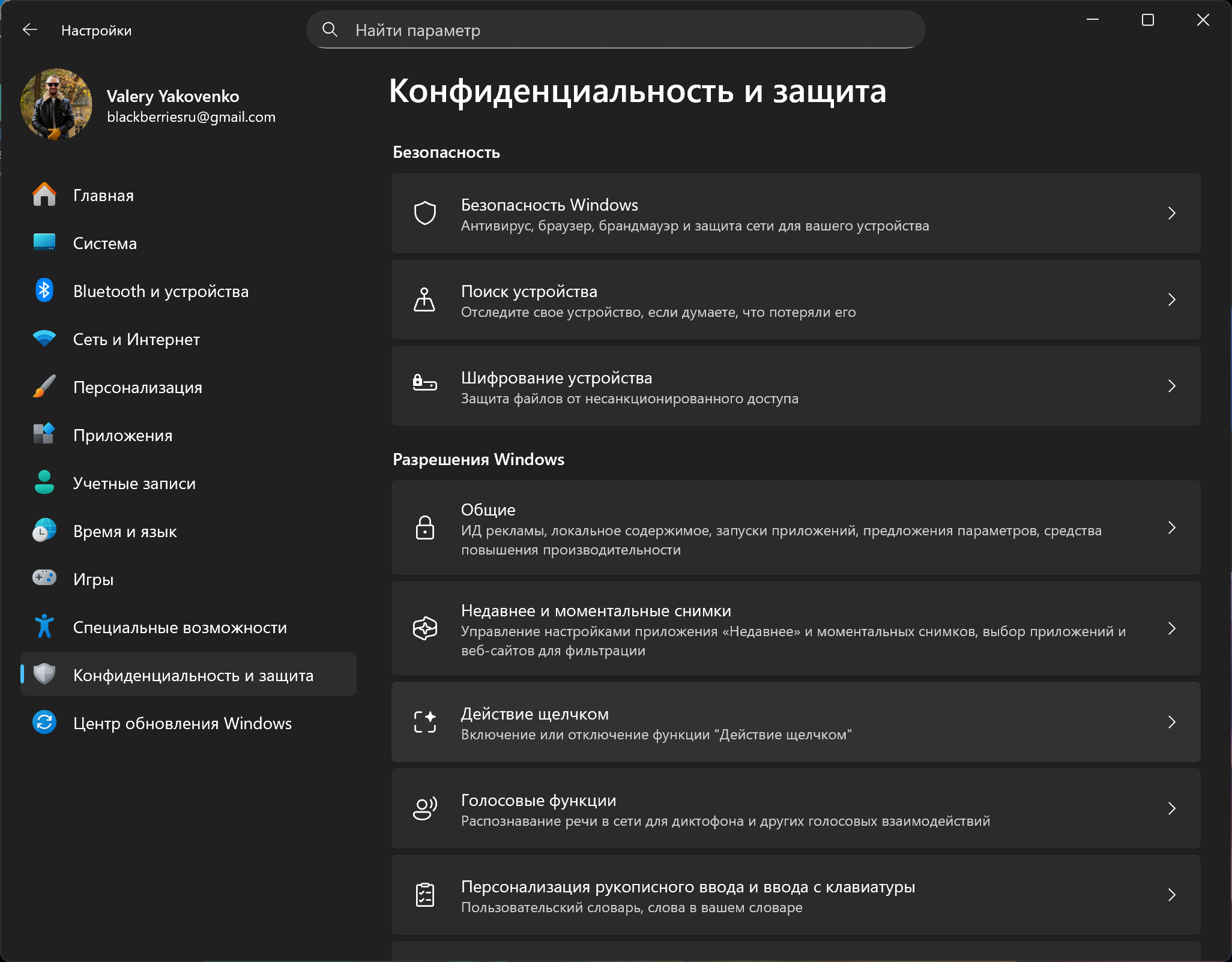The width and height of the screenshot is (1232, 962).
Task: Expand Поиск устройства chevron
Action: pyautogui.click(x=1171, y=299)
